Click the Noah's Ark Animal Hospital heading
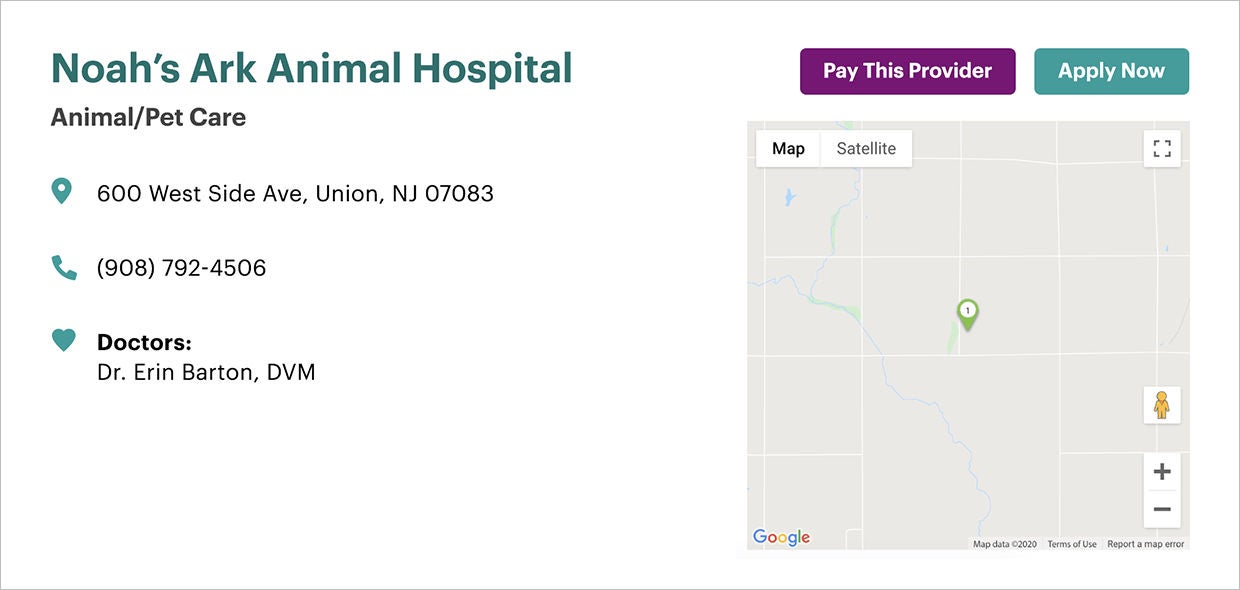Screen dimensions: 1240x590 (311, 69)
